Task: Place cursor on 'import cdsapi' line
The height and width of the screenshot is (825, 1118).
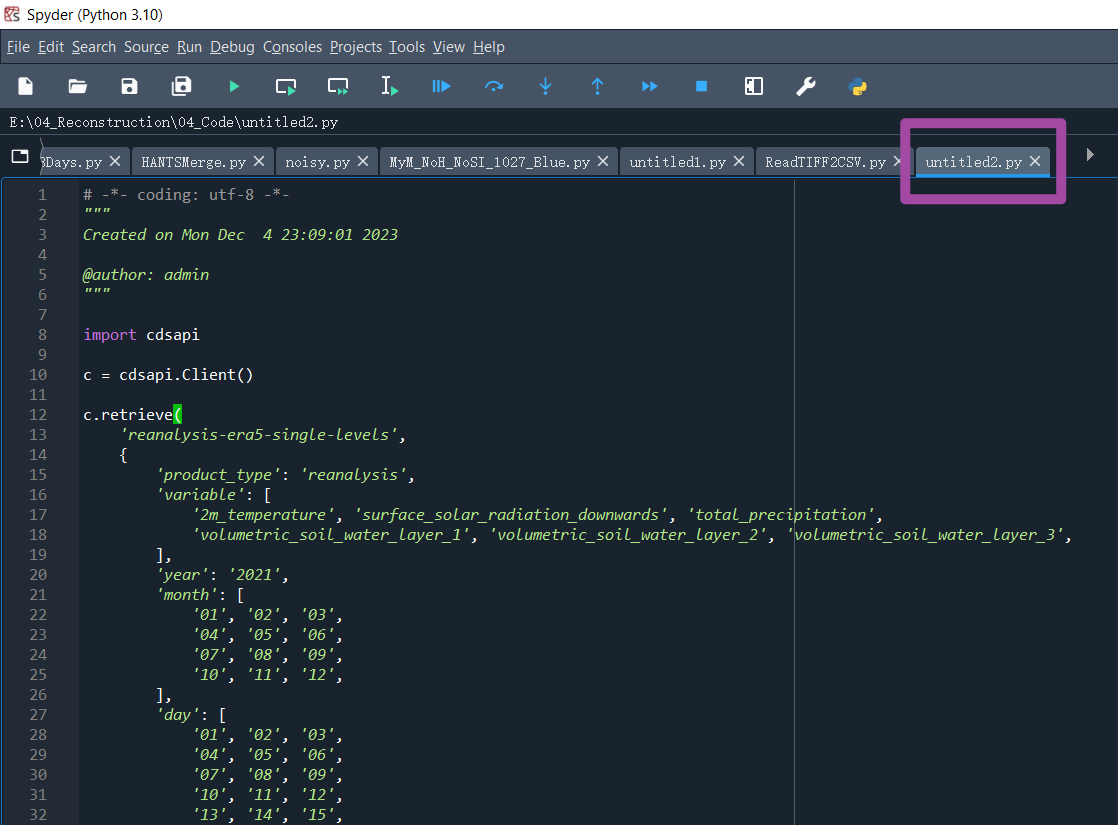Action: (x=141, y=335)
